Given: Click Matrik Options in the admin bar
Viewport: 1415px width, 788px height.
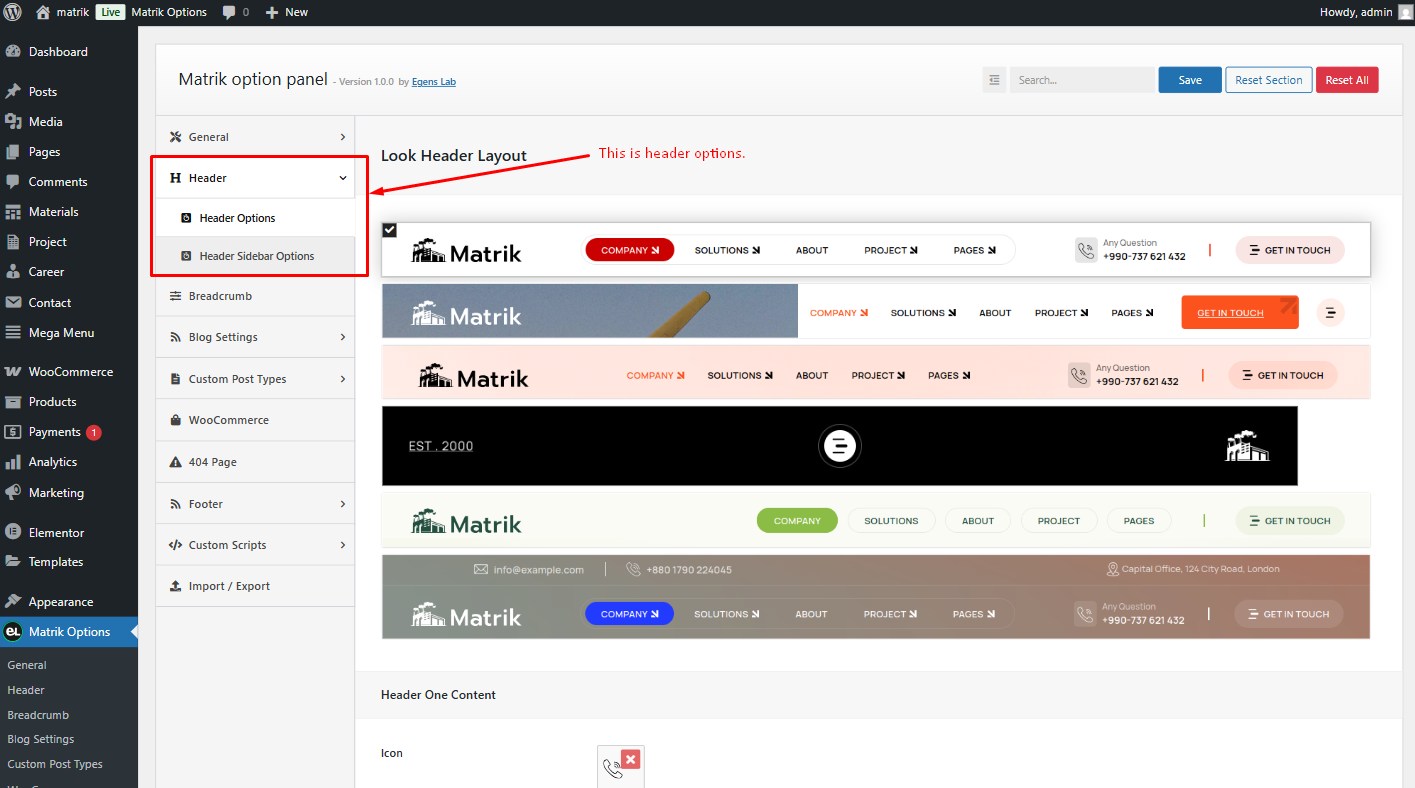Looking at the screenshot, I should (x=169, y=12).
